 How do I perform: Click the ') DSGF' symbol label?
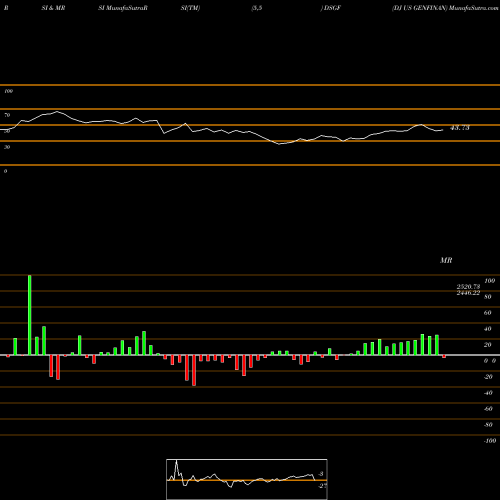[x=331, y=8]
